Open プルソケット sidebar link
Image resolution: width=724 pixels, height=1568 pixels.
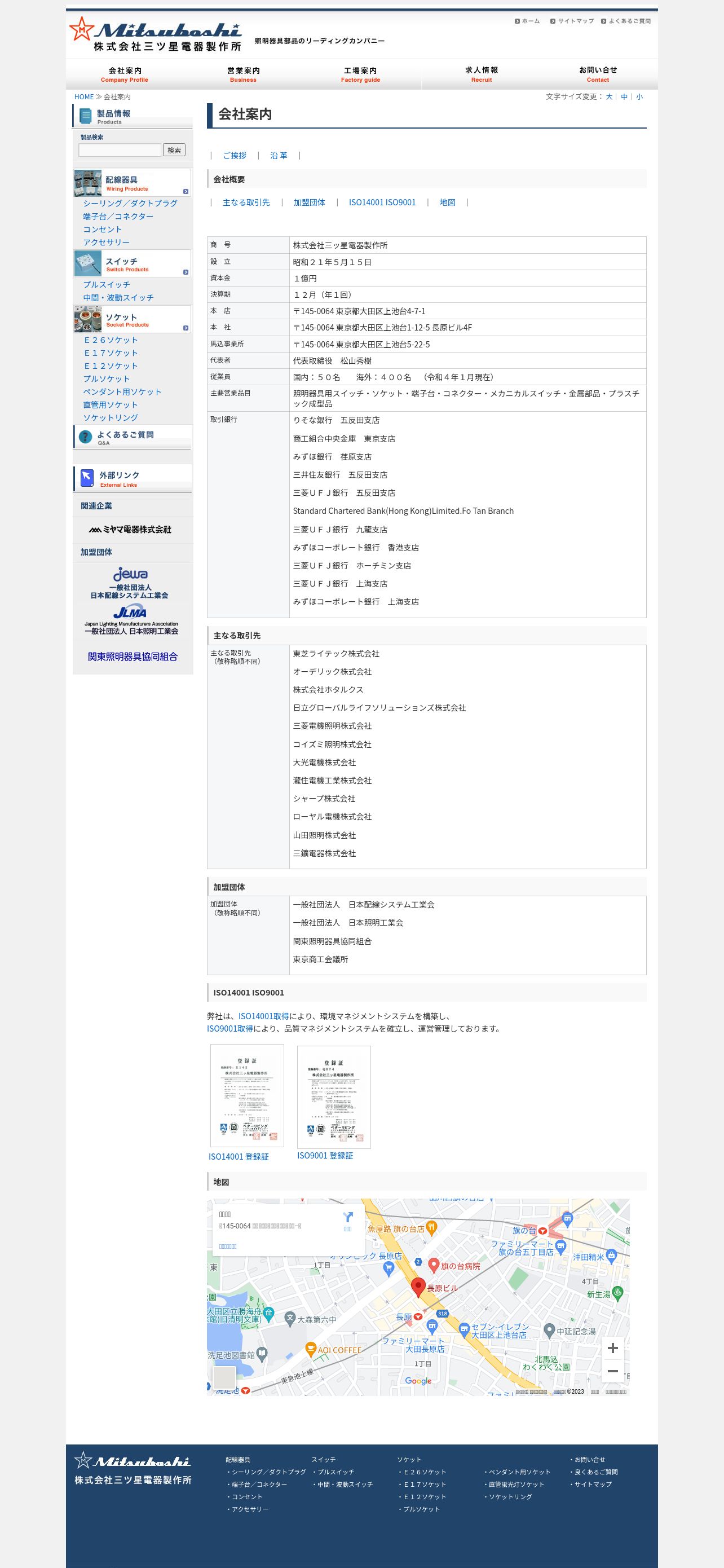click(107, 378)
